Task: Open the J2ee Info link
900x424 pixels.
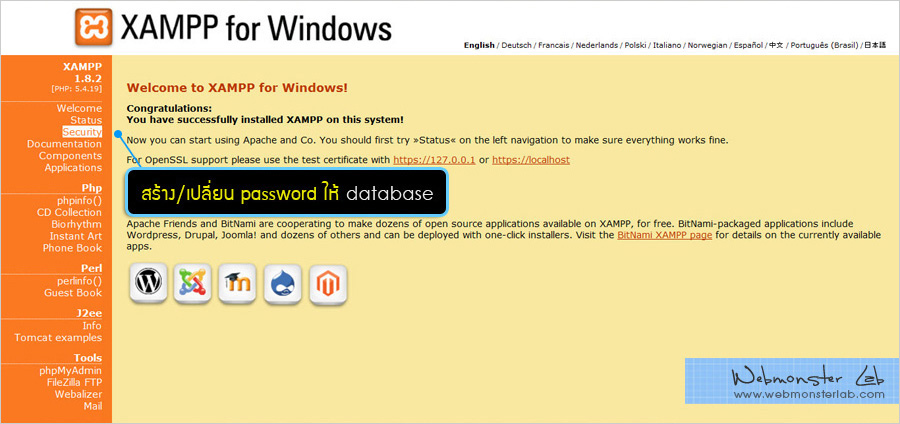Action: (92, 326)
